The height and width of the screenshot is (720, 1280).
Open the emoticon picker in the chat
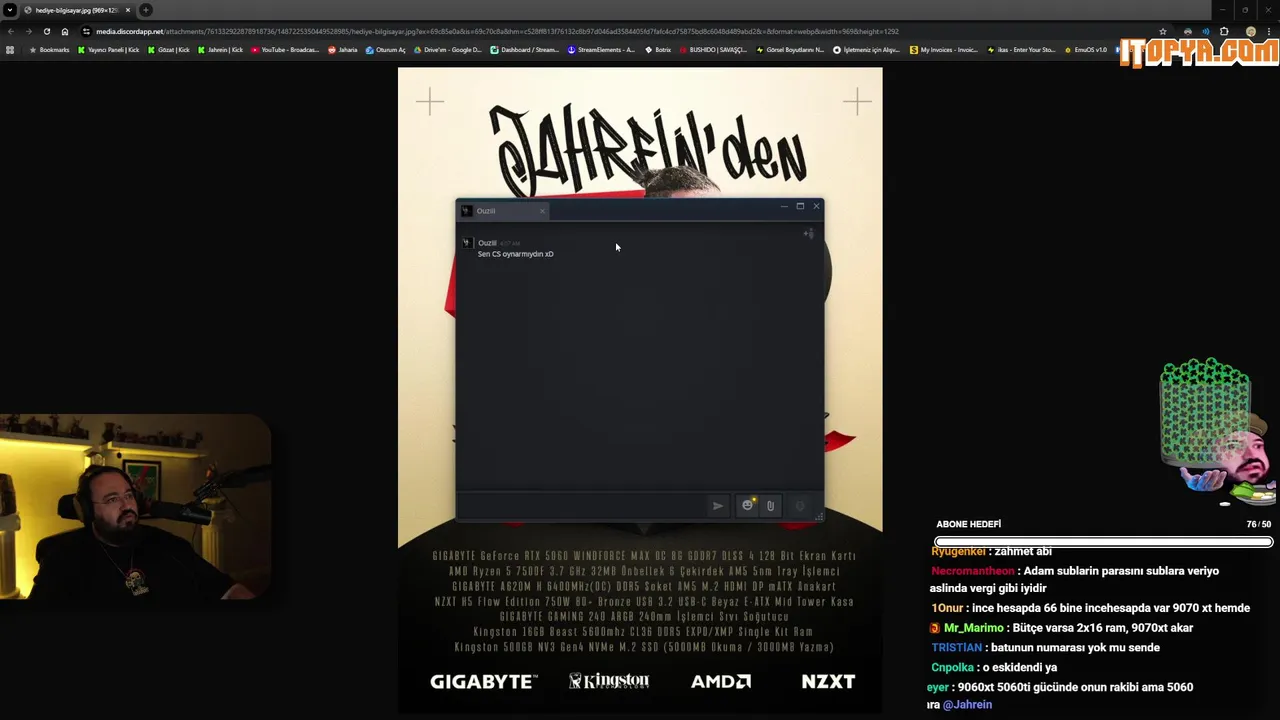click(x=747, y=506)
